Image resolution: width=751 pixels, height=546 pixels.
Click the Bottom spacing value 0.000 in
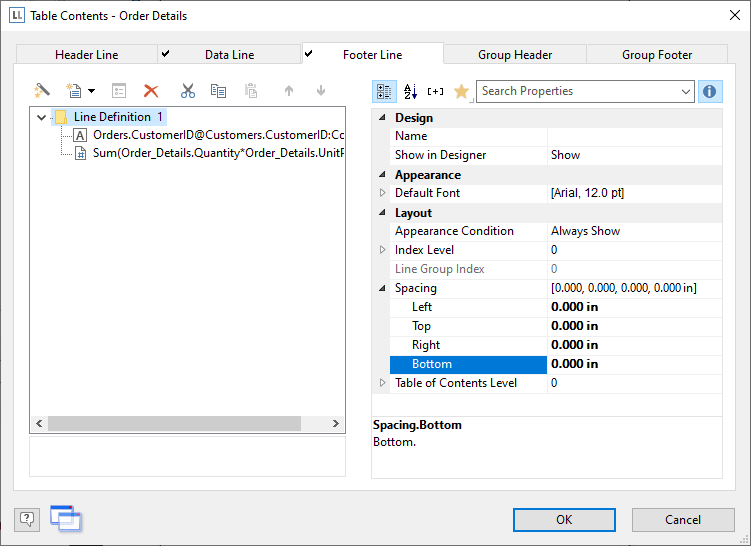(x=574, y=364)
